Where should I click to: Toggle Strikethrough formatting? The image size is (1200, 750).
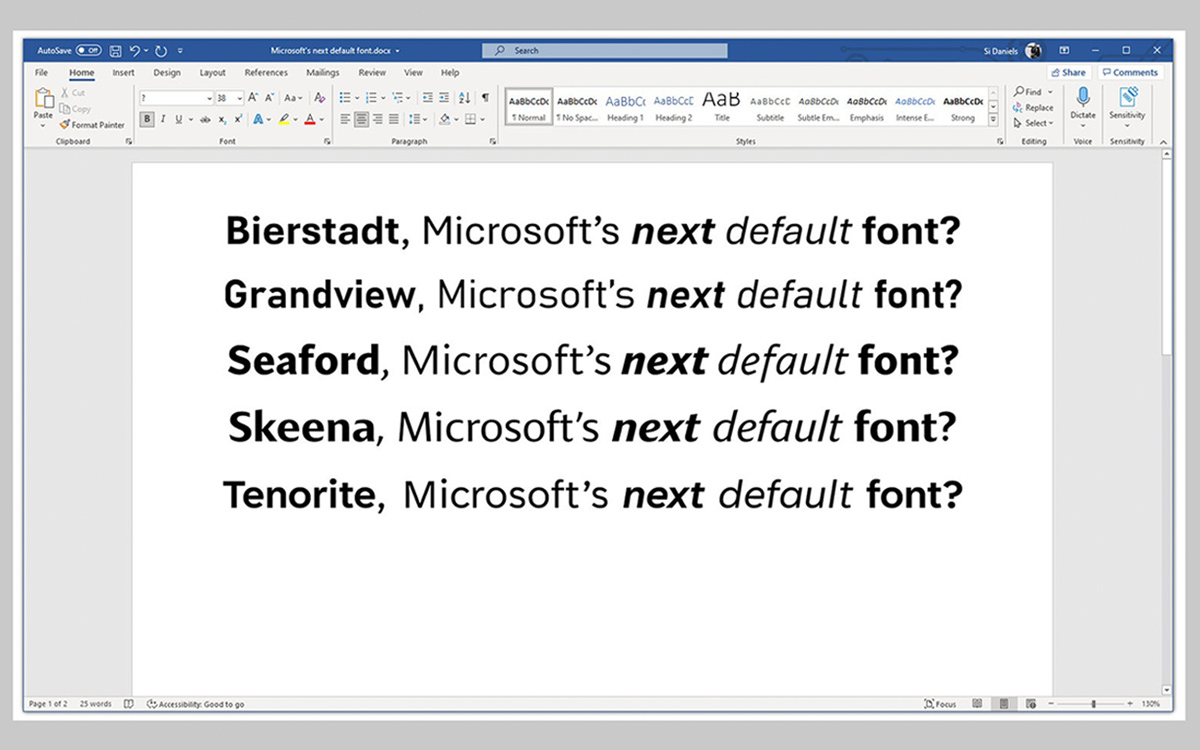[205, 119]
